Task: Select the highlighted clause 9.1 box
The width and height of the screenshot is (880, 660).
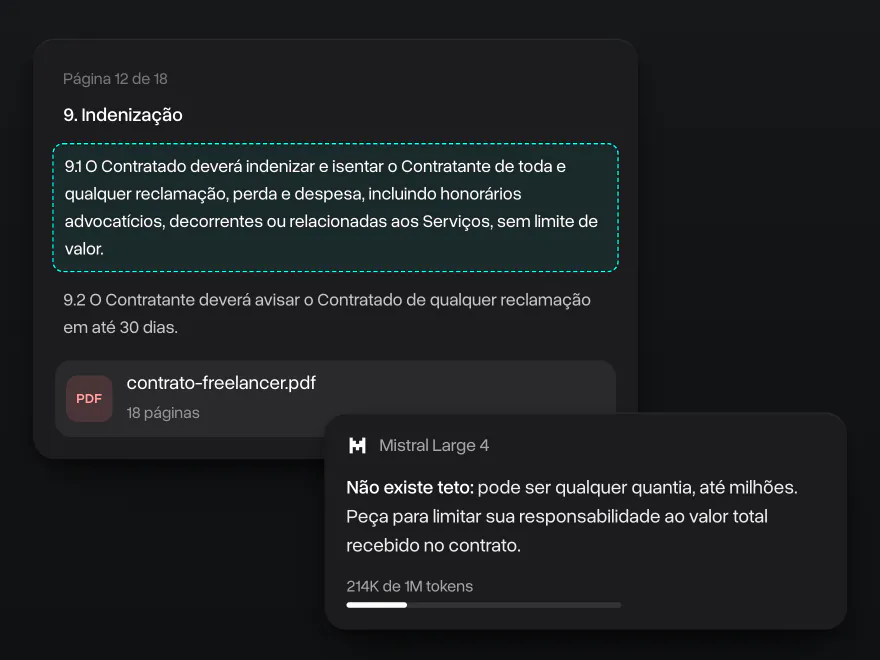Action: click(x=336, y=208)
